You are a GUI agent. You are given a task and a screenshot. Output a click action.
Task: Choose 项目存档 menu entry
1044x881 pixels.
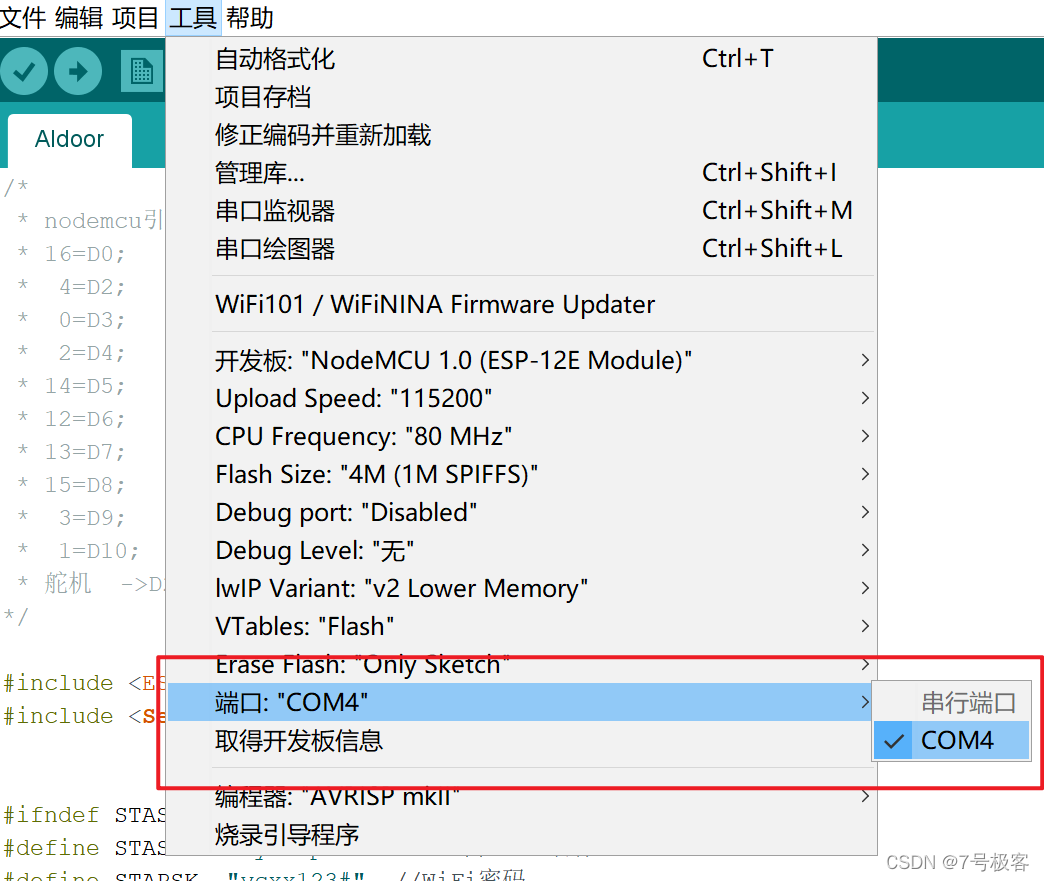pos(521,97)
